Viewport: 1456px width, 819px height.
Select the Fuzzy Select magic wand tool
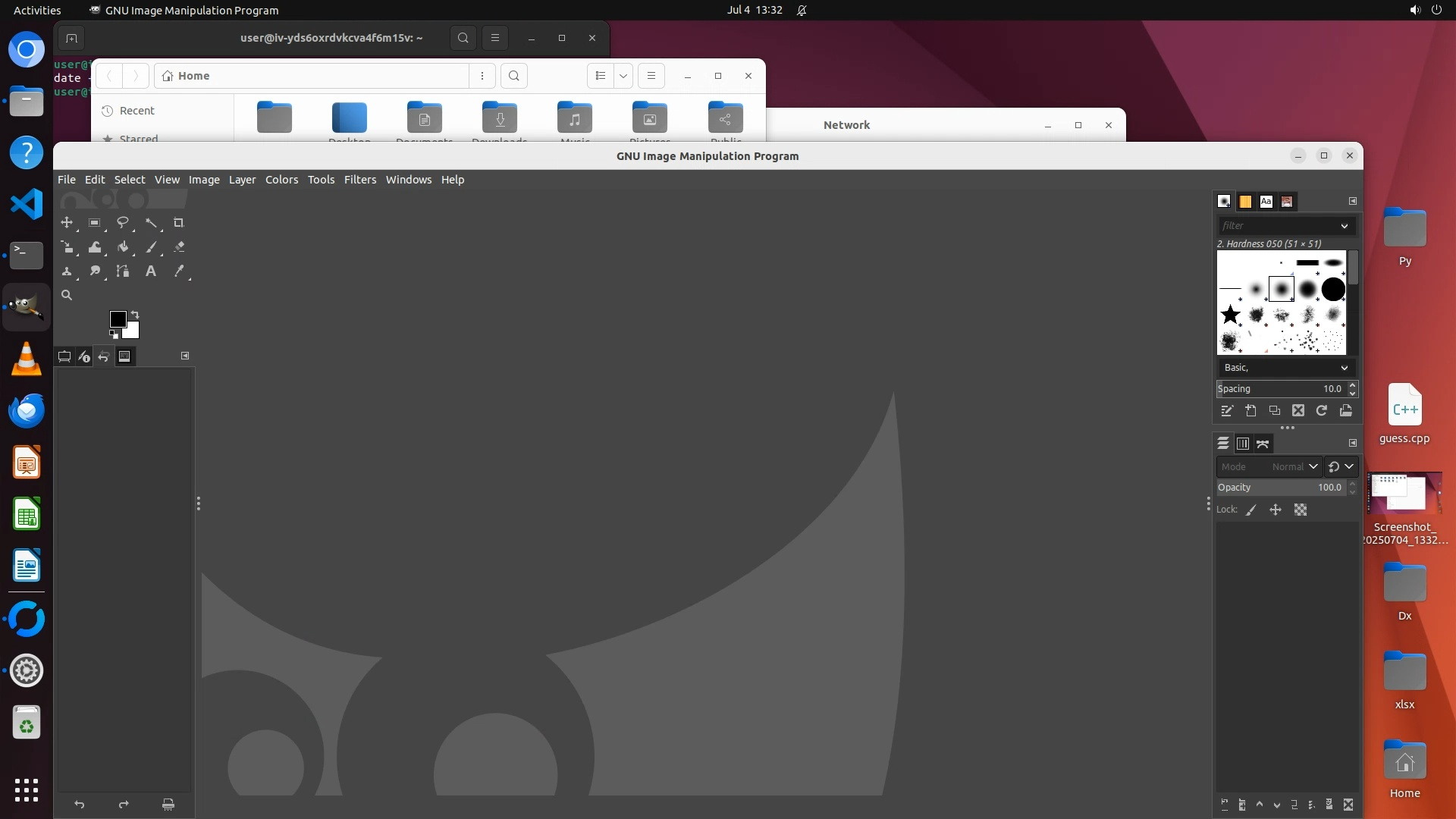[151, 223]
